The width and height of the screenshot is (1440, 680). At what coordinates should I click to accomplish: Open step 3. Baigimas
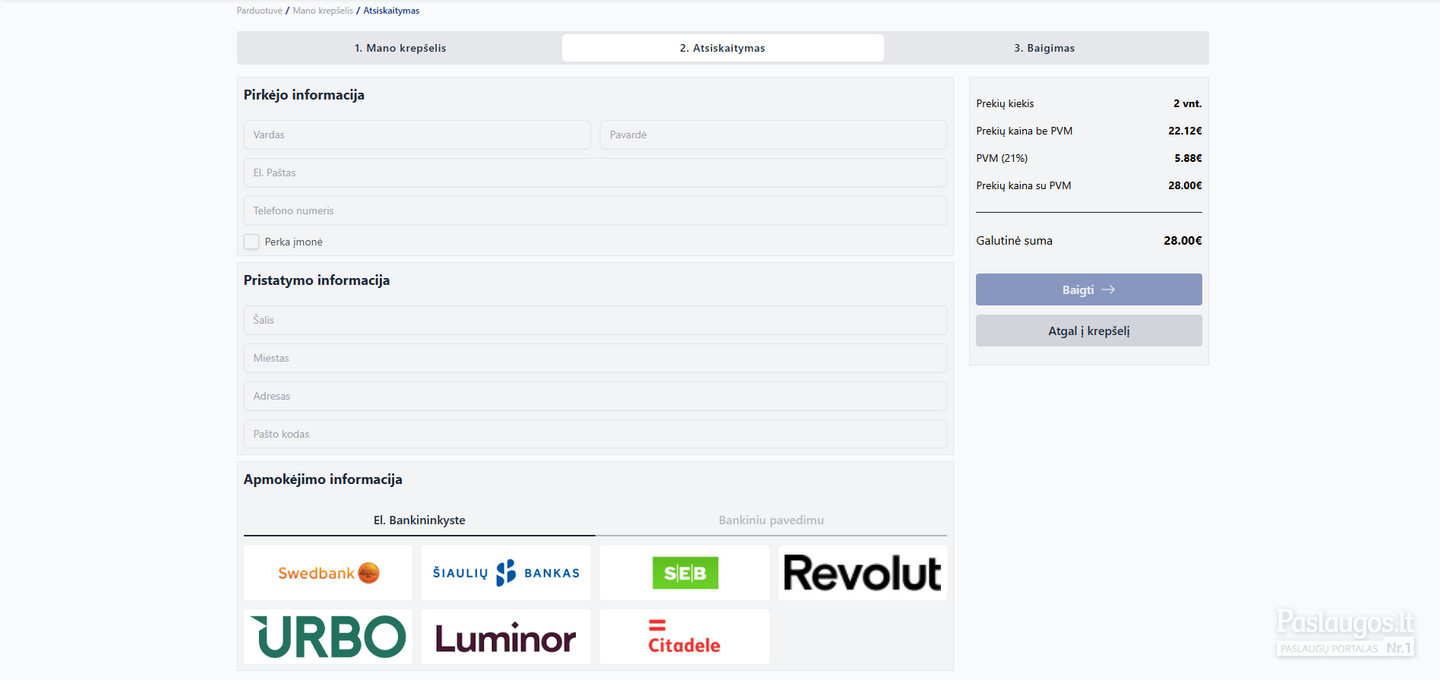click(1045, 48)
